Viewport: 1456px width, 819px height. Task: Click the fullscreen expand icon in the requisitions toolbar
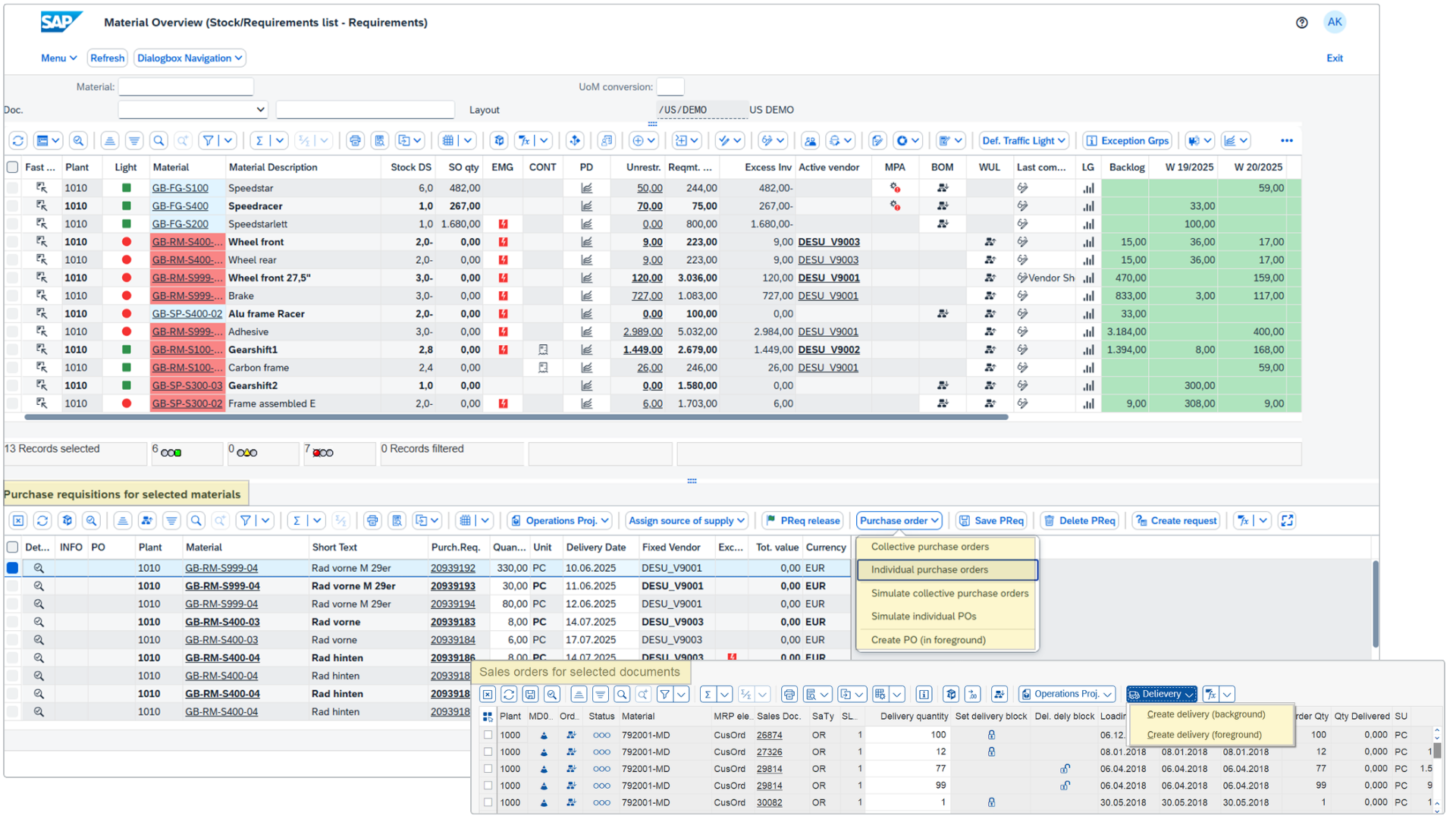pyautogui.click(x=1287, y=520)
